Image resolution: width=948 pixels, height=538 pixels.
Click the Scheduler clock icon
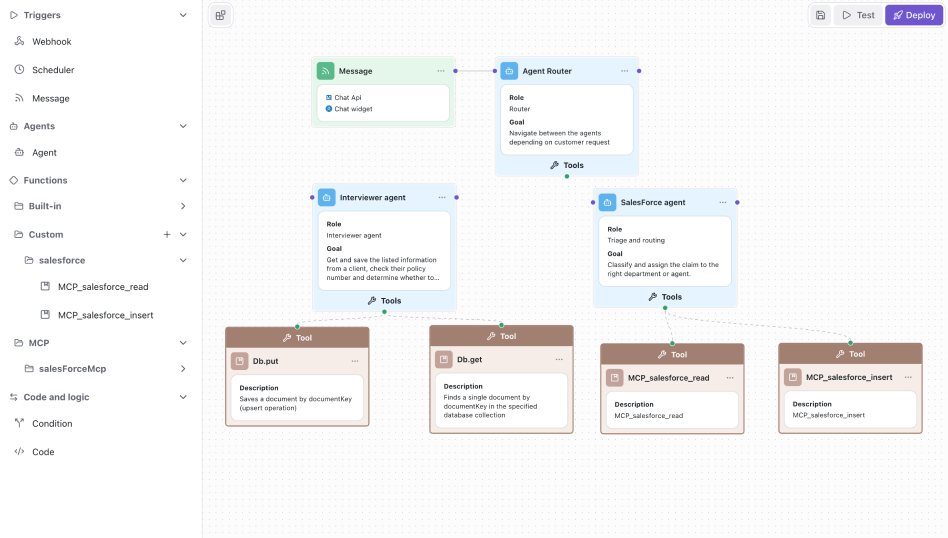[19, 70]
